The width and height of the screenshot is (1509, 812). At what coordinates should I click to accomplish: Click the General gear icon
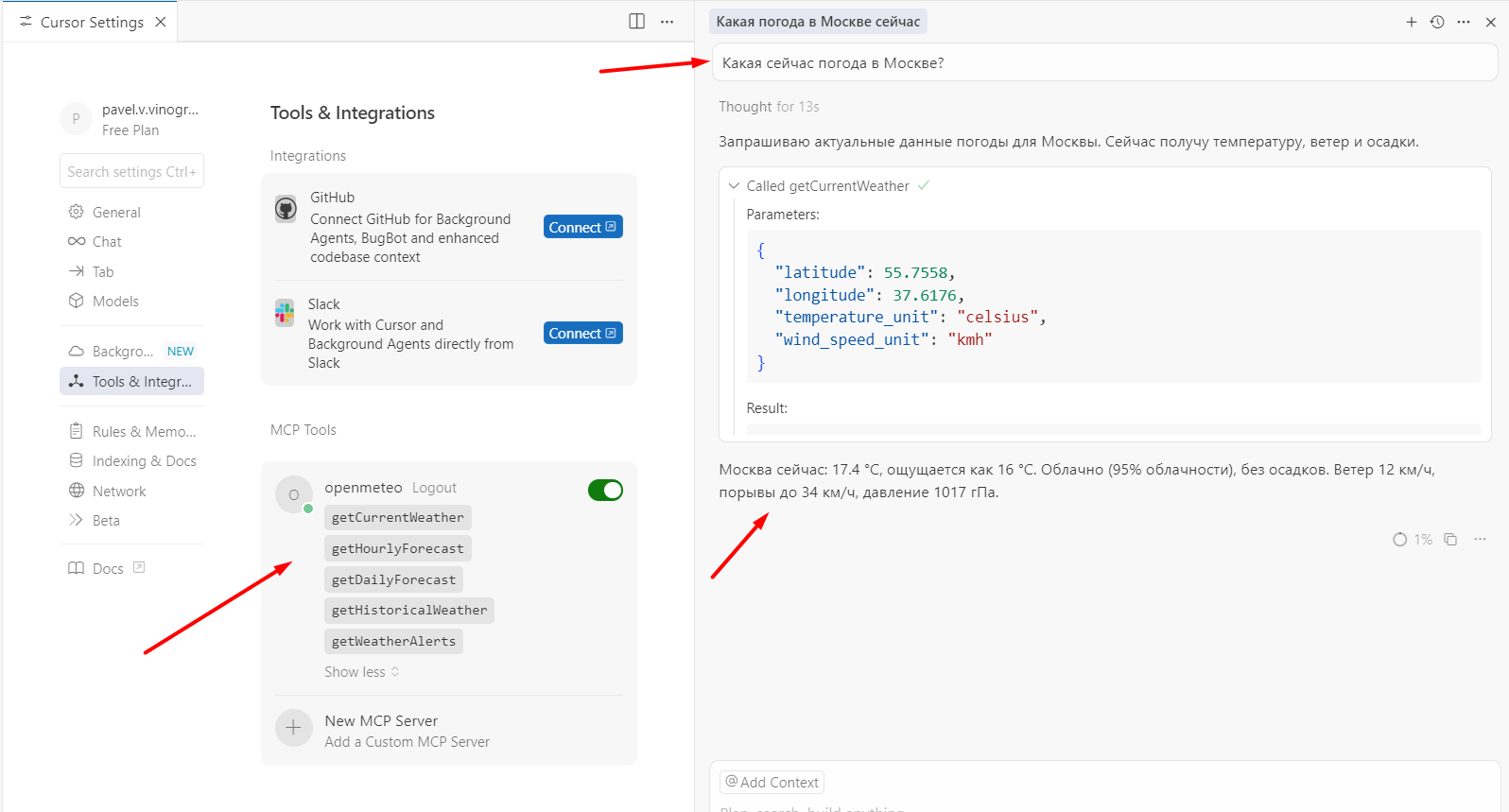(x=77, y=212)
